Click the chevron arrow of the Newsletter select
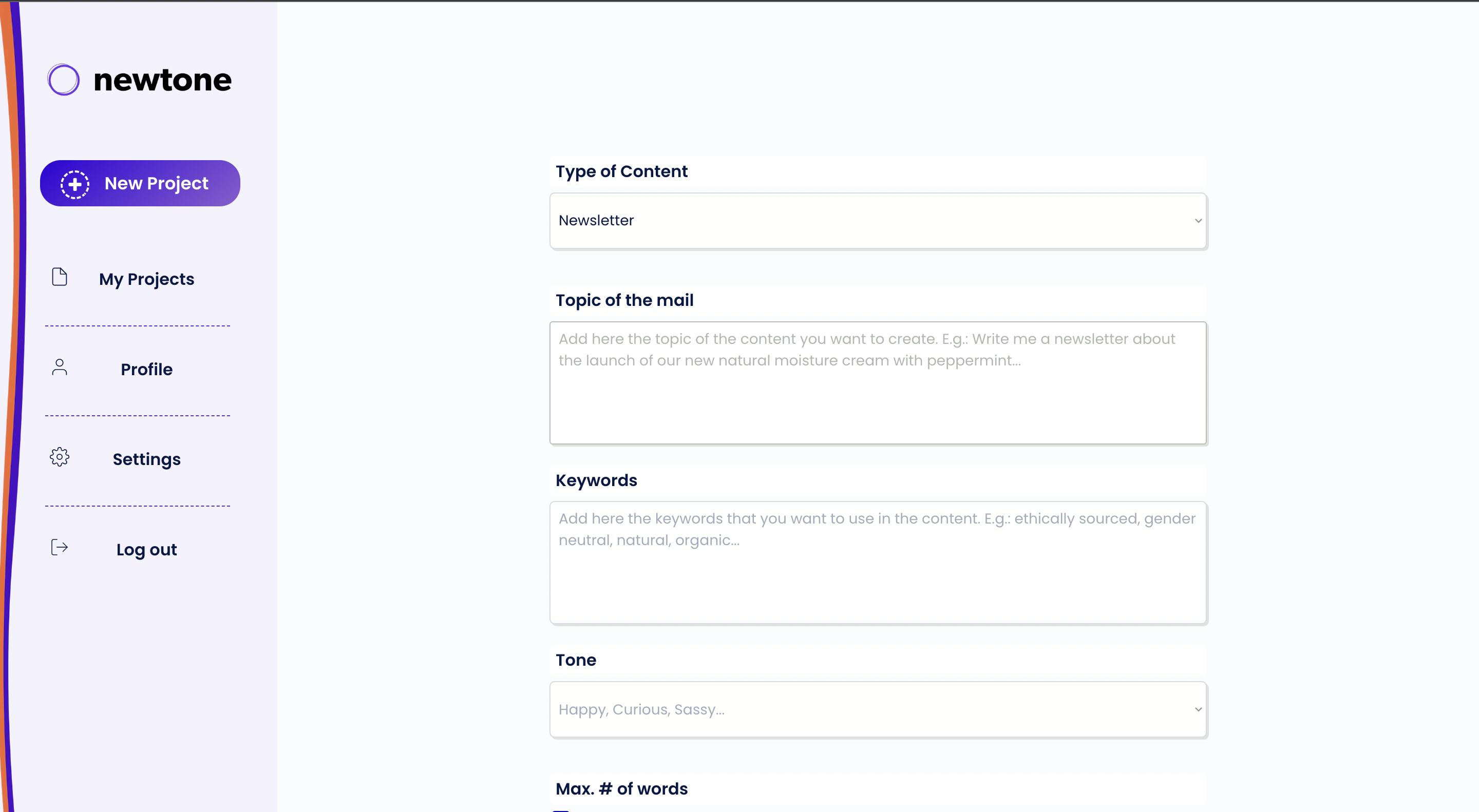 tap(1198, 221)
